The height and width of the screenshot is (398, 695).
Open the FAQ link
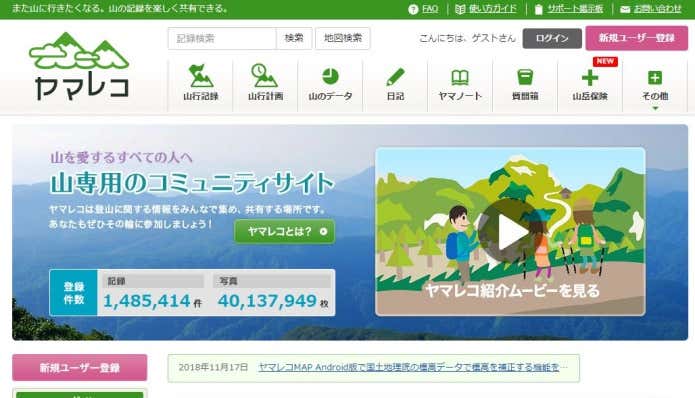tap(430, 9)
